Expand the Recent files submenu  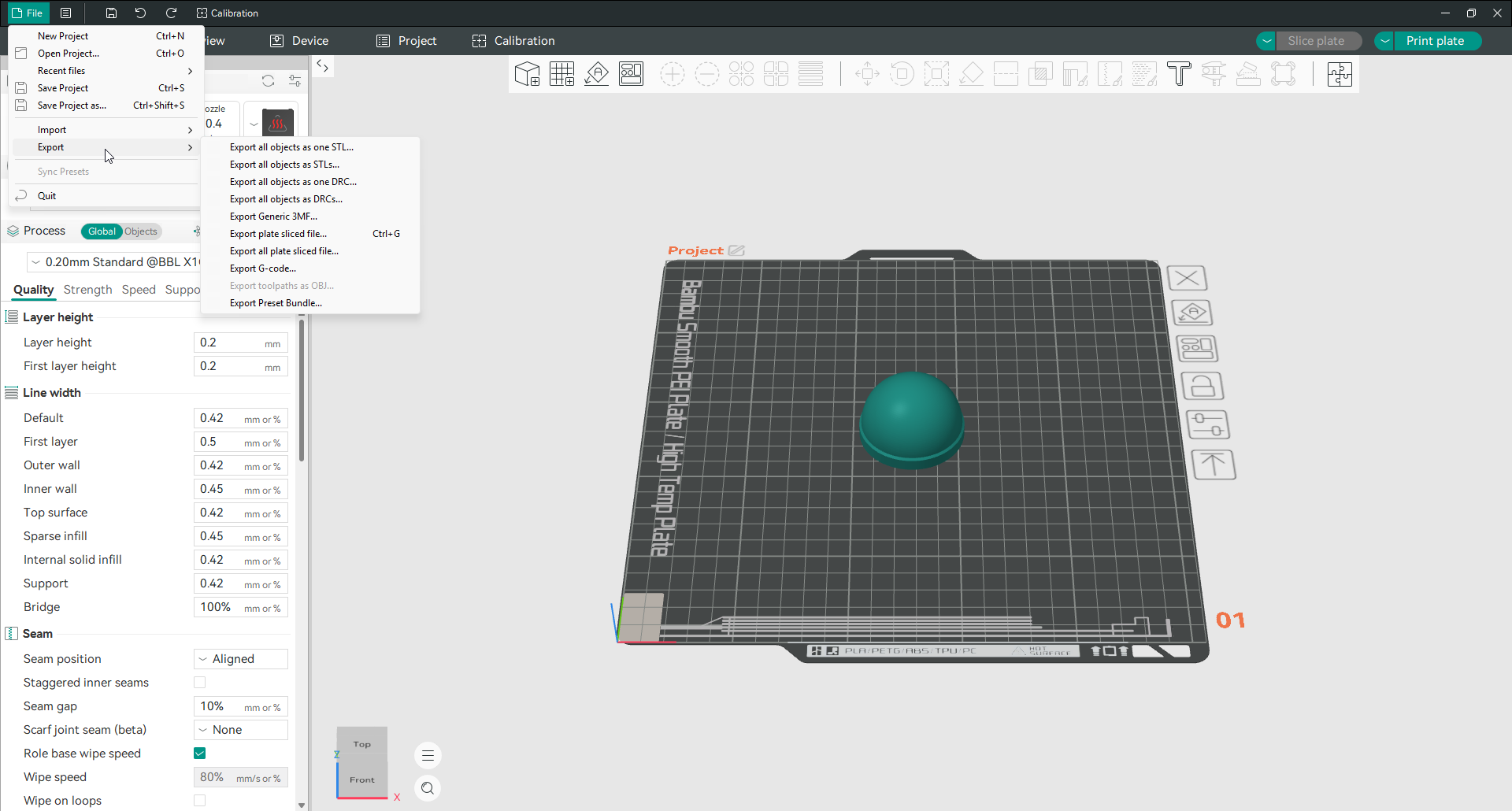[106, 71]
